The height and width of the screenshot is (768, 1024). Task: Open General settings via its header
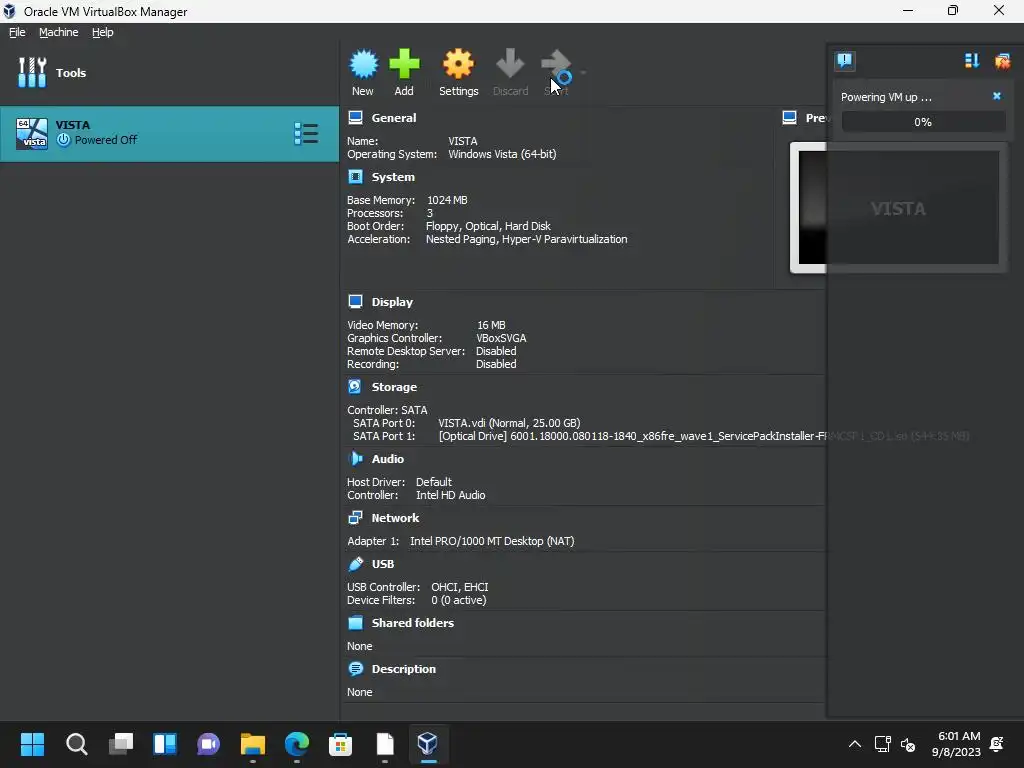coord(394,118)
